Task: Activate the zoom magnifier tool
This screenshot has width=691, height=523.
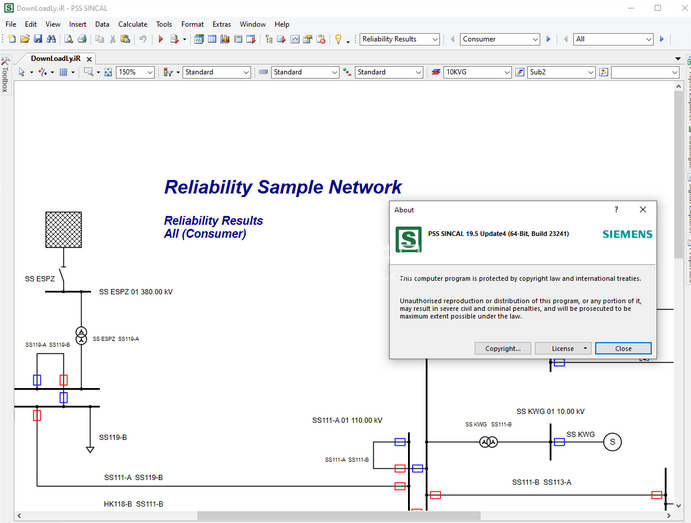Action: pos(89,72)
